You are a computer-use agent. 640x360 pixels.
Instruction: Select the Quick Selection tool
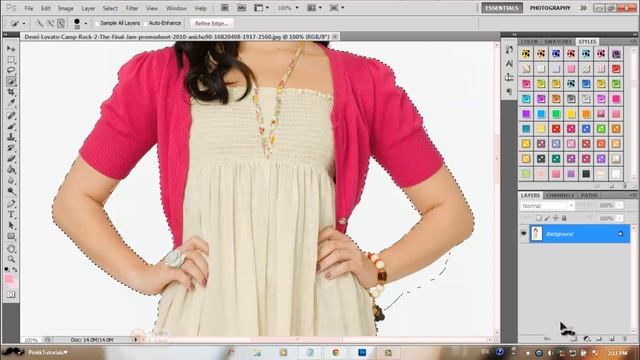(11, 81)
